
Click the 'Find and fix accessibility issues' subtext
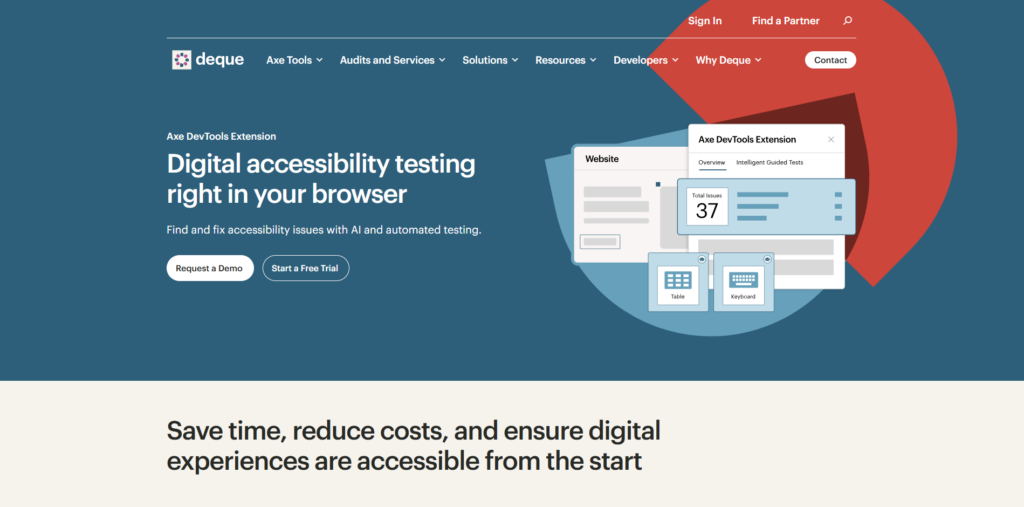click(324, 230)
